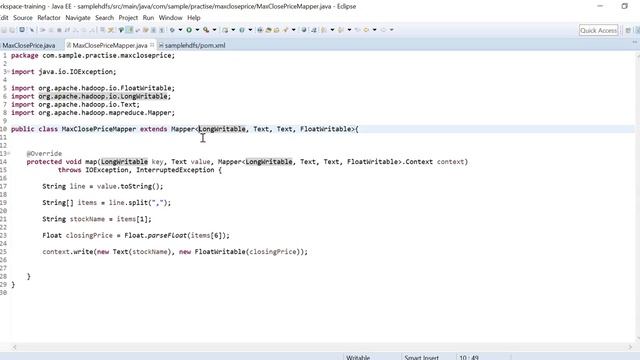Click the import java.io.IOException line
The width and height of the screenshot is (640, 360).
64,72
